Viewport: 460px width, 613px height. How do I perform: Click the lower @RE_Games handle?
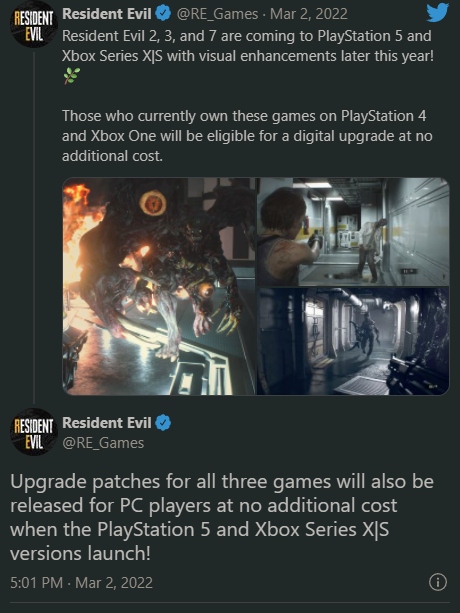103,443
